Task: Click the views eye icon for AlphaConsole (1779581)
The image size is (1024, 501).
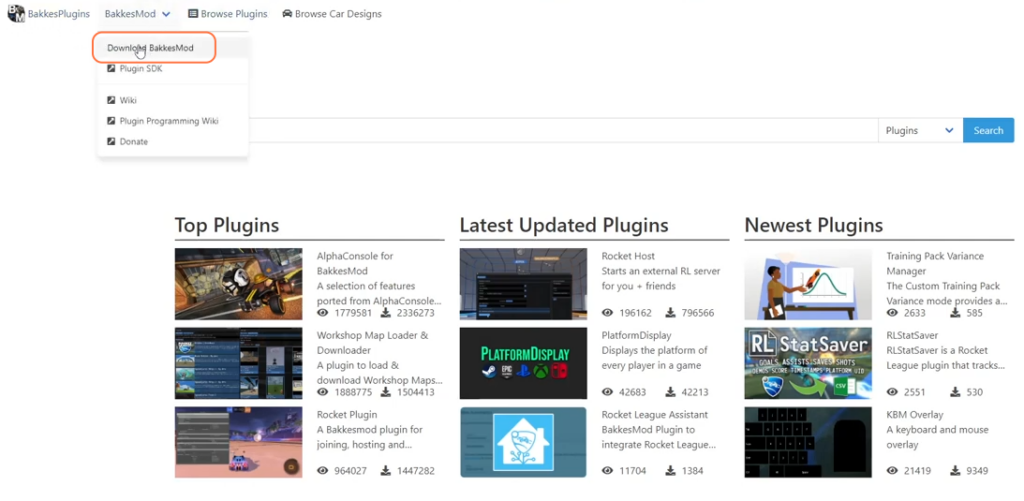Action: tap(323, 313)
